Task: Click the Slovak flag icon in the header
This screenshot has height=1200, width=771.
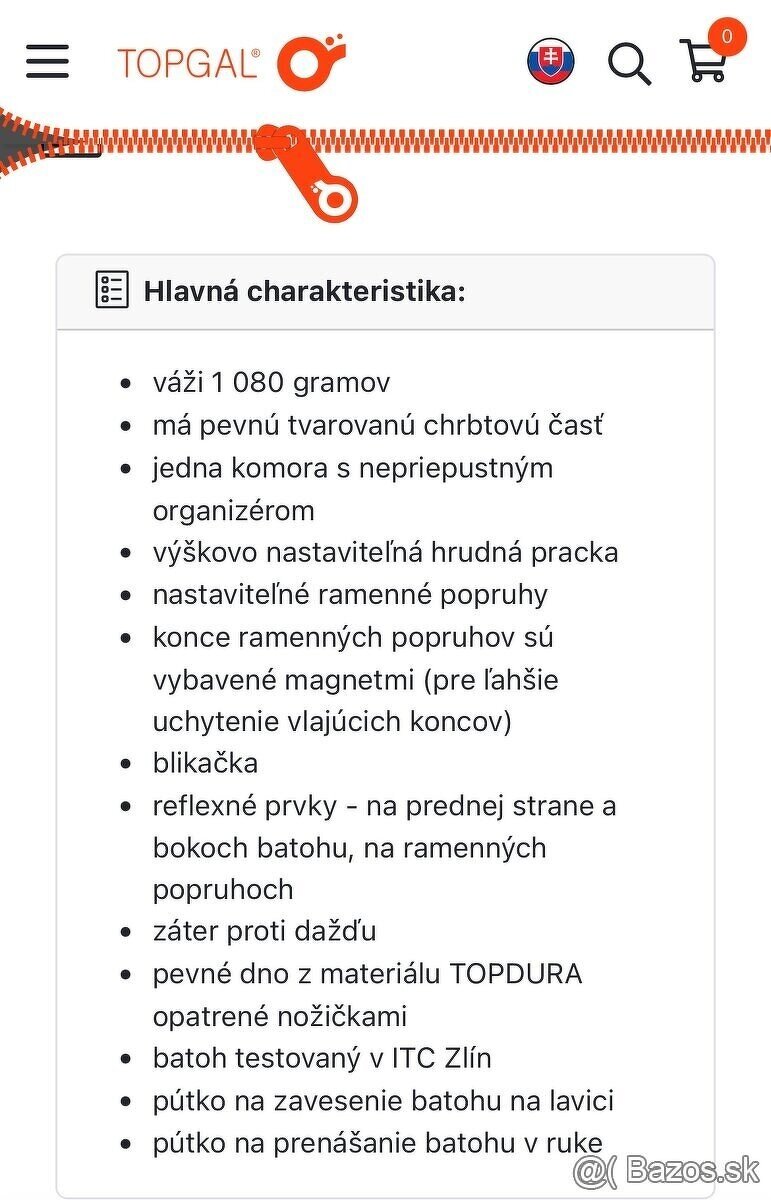Action: (x=553, y=60)
